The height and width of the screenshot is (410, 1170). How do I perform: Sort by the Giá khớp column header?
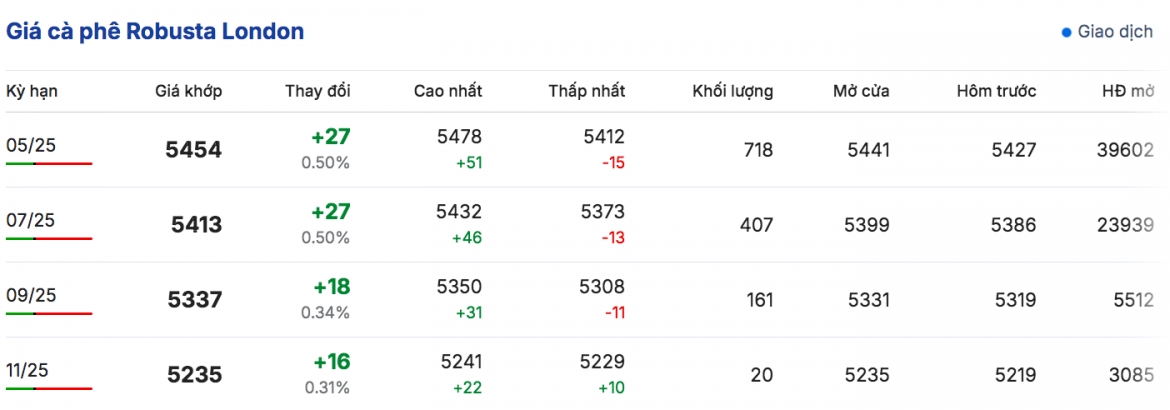[189, 92]
